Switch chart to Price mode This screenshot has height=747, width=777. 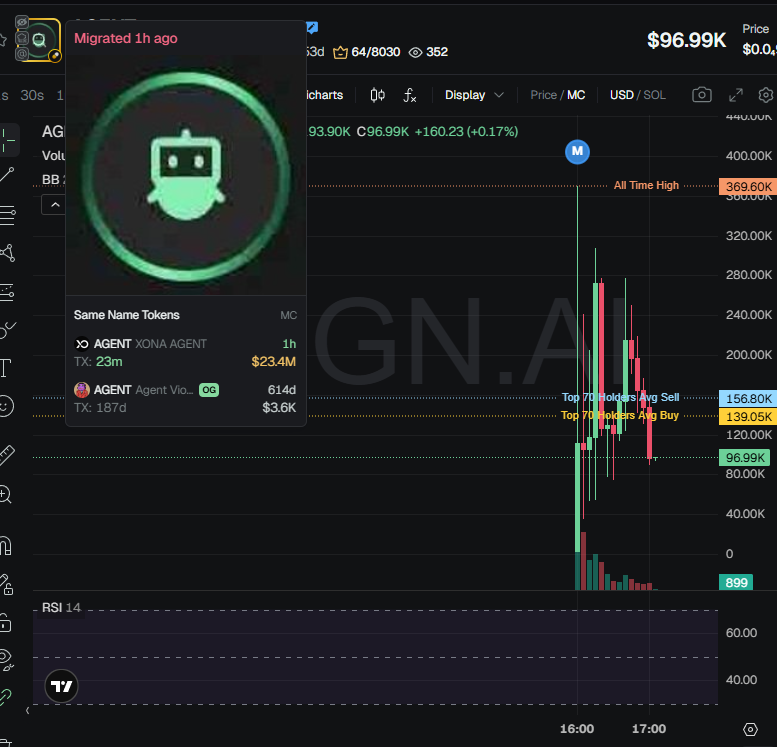tap(543, 95)
